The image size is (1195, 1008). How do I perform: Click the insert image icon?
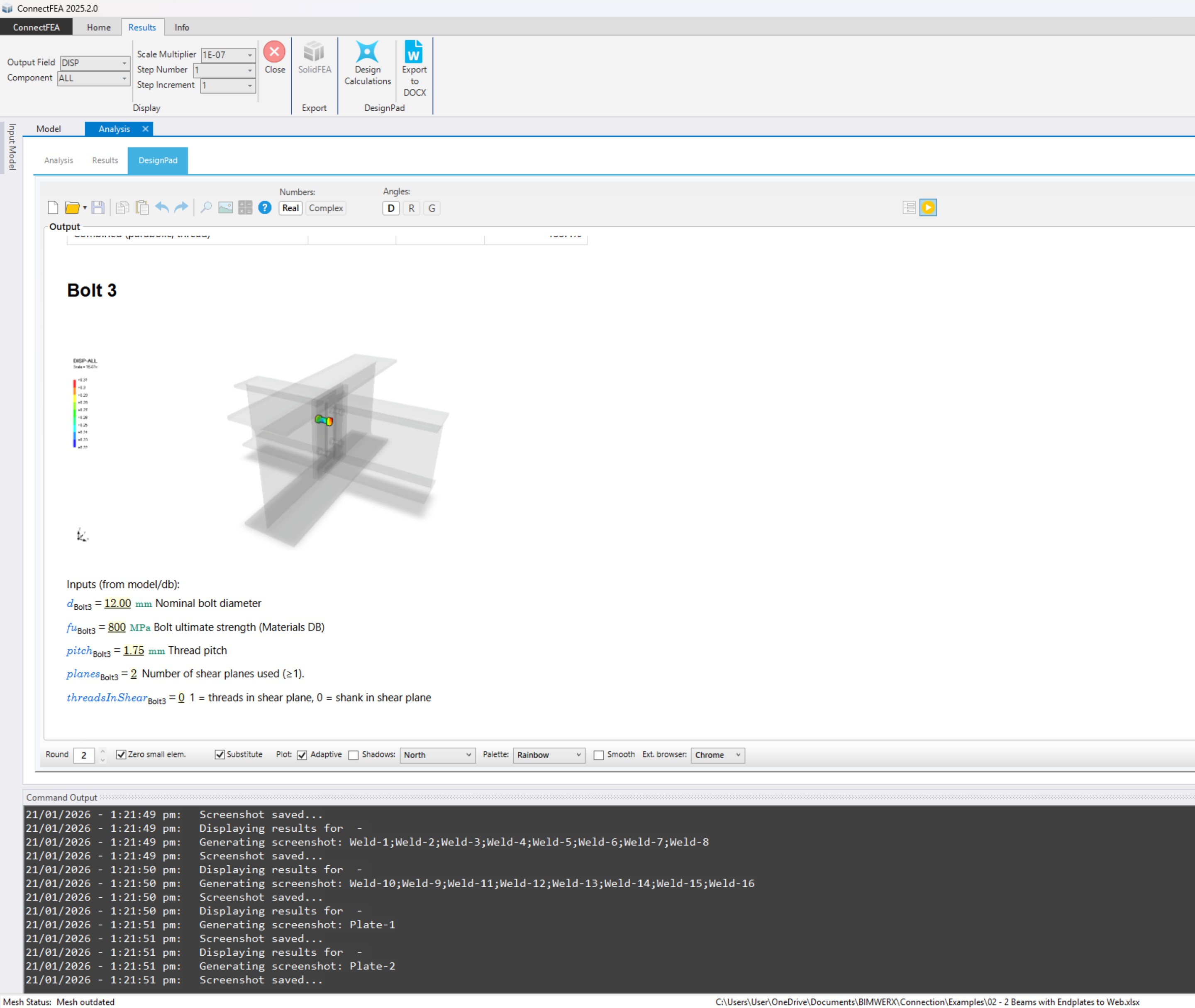[226, 207]
